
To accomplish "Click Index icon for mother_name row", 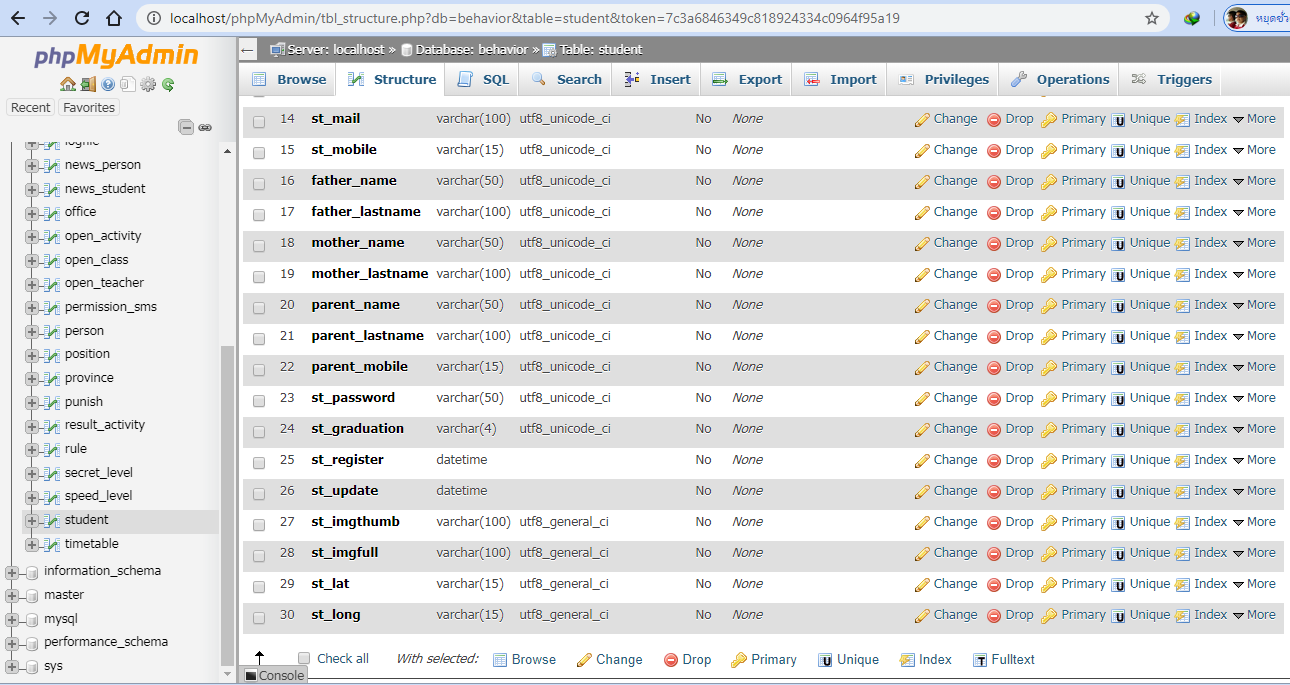I will pyautogui.click(x=1182, y=244).
